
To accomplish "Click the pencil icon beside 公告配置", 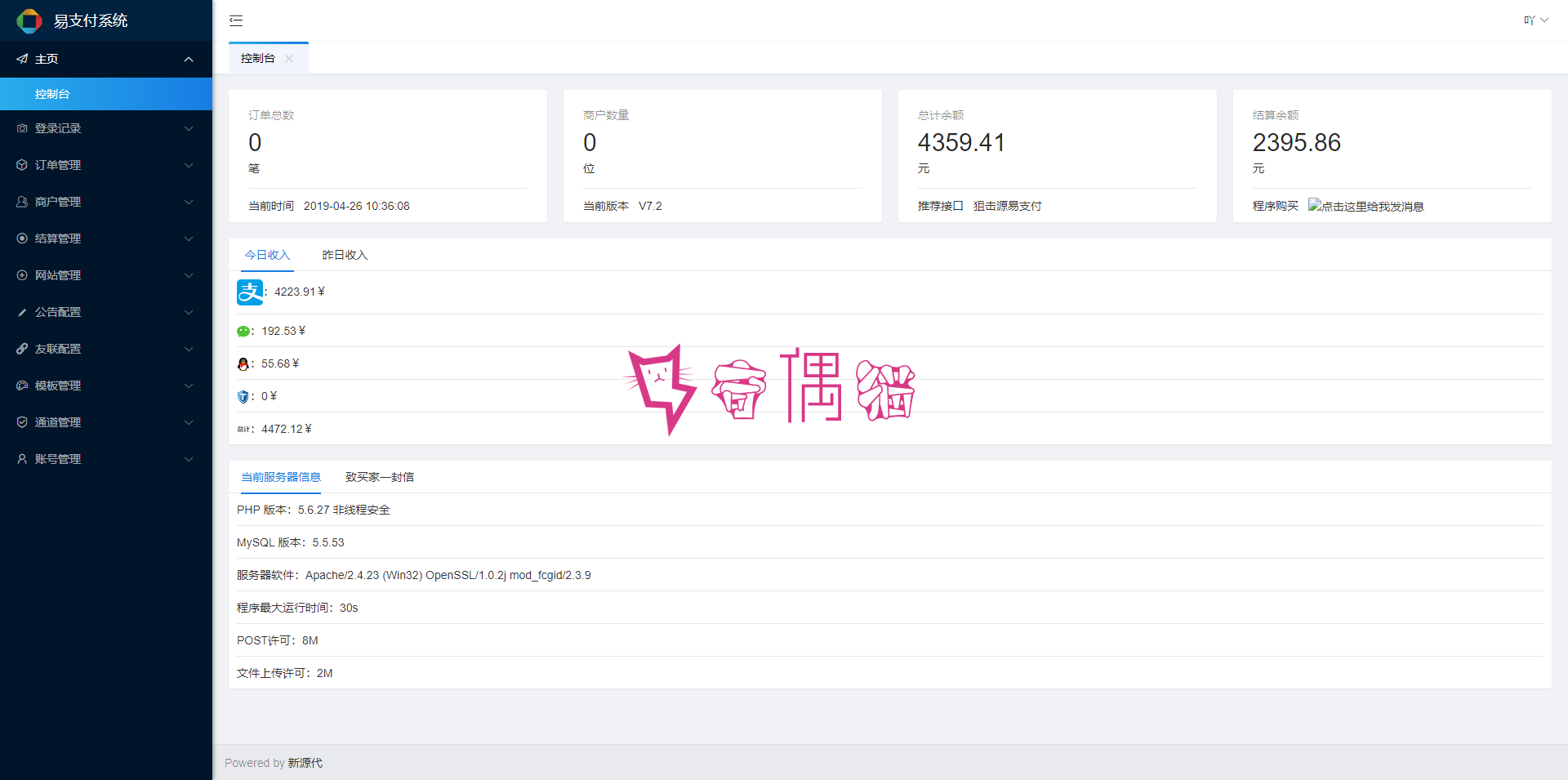I will pyautogui.click(x=22, y=312).
